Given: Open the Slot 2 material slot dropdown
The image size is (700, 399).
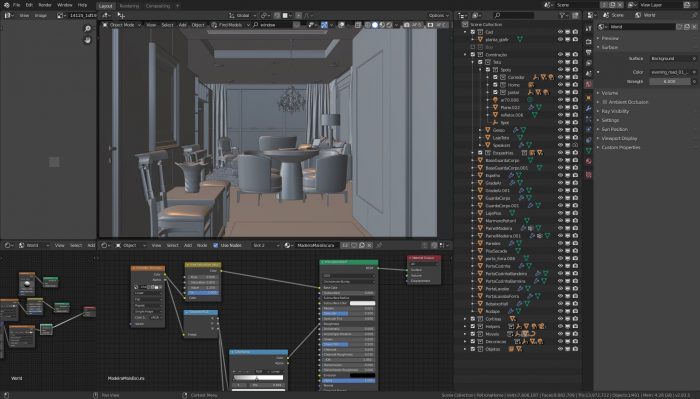Looking at the screenshot, I should pos(265,245).
